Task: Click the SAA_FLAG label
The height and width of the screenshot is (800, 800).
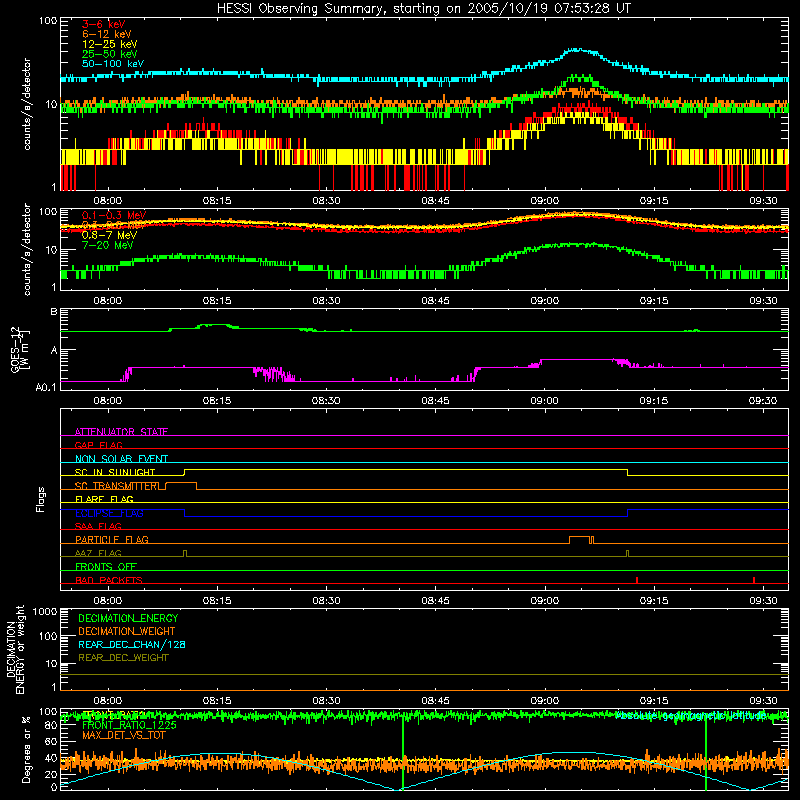Action: click(98, 527)
